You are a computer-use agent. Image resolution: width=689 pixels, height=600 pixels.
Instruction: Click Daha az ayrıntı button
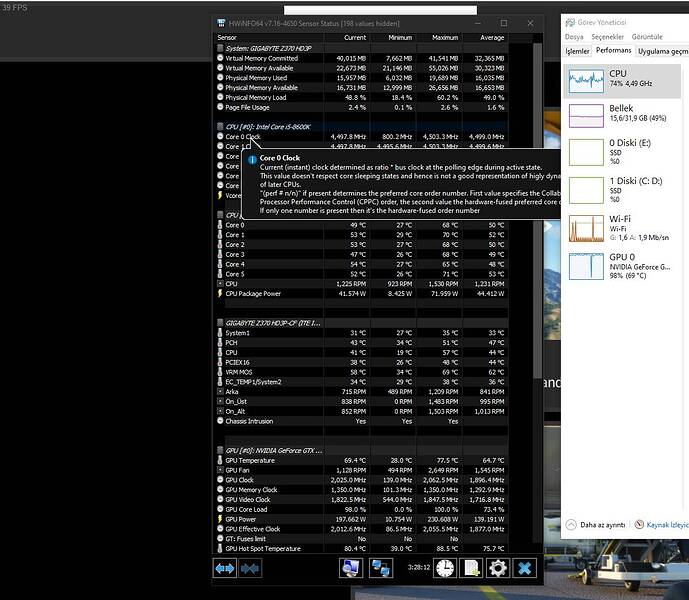596,524
